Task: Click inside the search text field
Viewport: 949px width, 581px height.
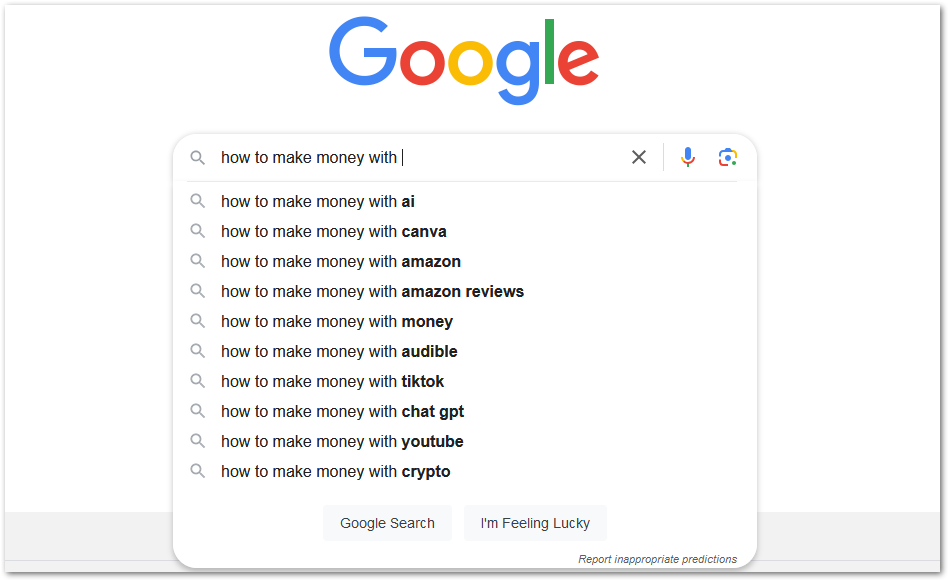Action: pyautogui.click(x=500, y=157)
